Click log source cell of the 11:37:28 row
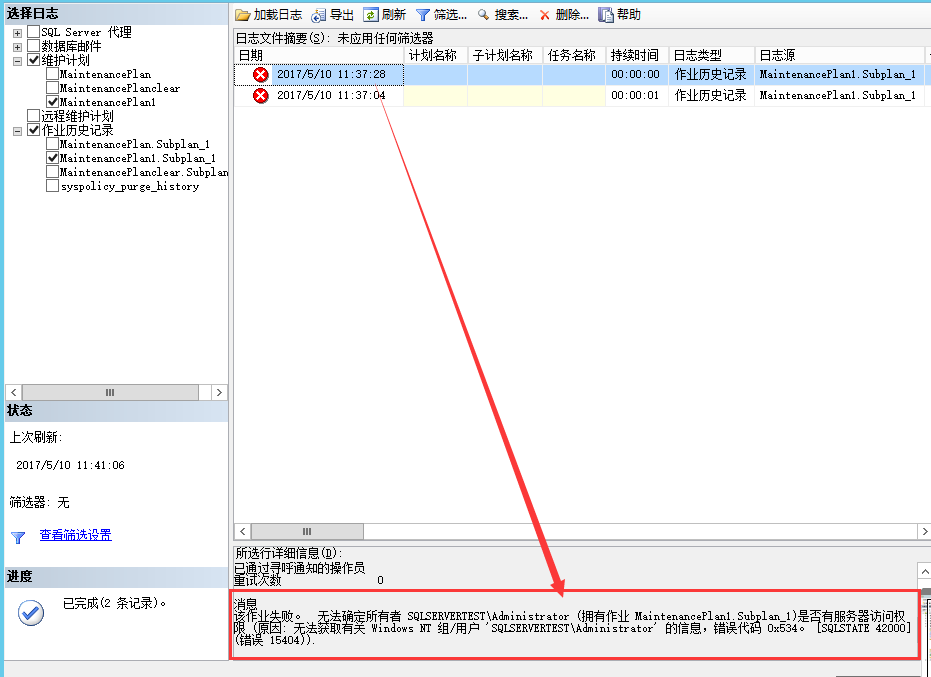The width and height of the screenshot is (931, 677). pyautogui.click(x=840, y=75)
